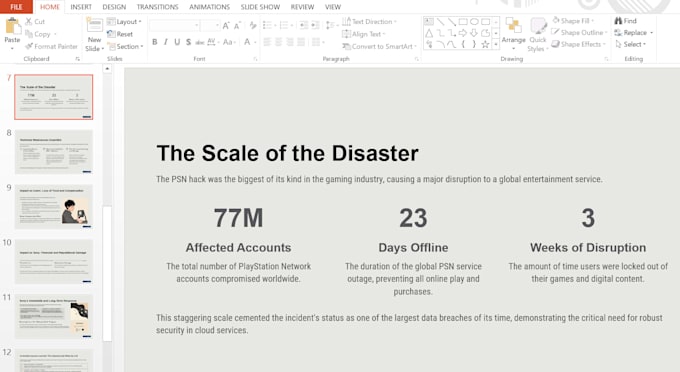Activate the Format Painter brush
Viewport: 680px width, 372px height.
tap(51, 46)
